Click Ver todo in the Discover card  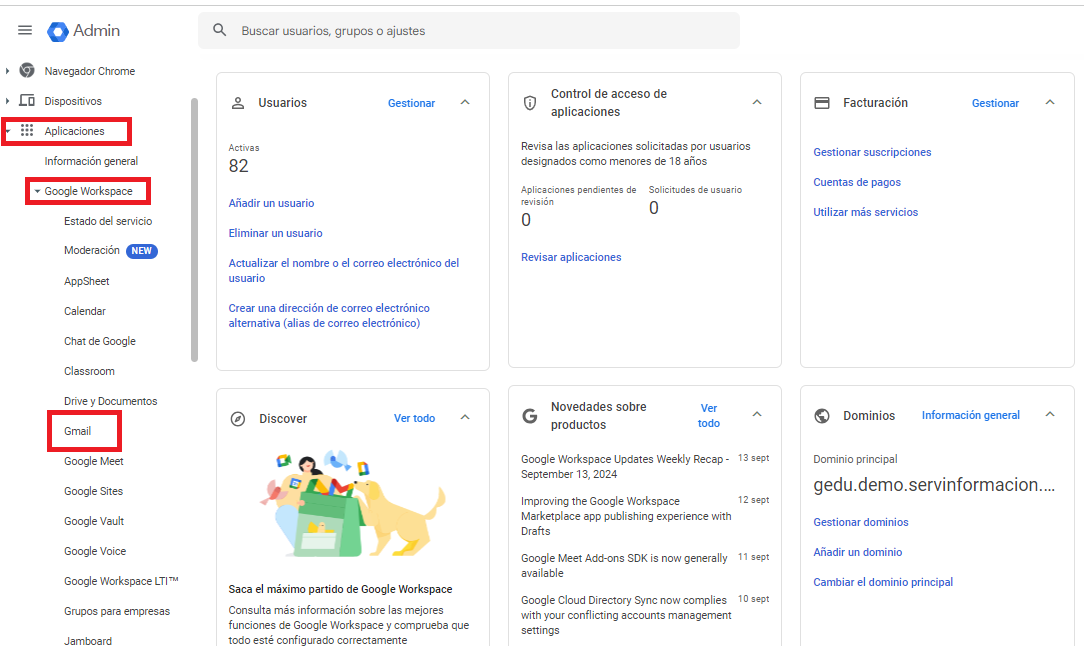[x=414, y=418]
